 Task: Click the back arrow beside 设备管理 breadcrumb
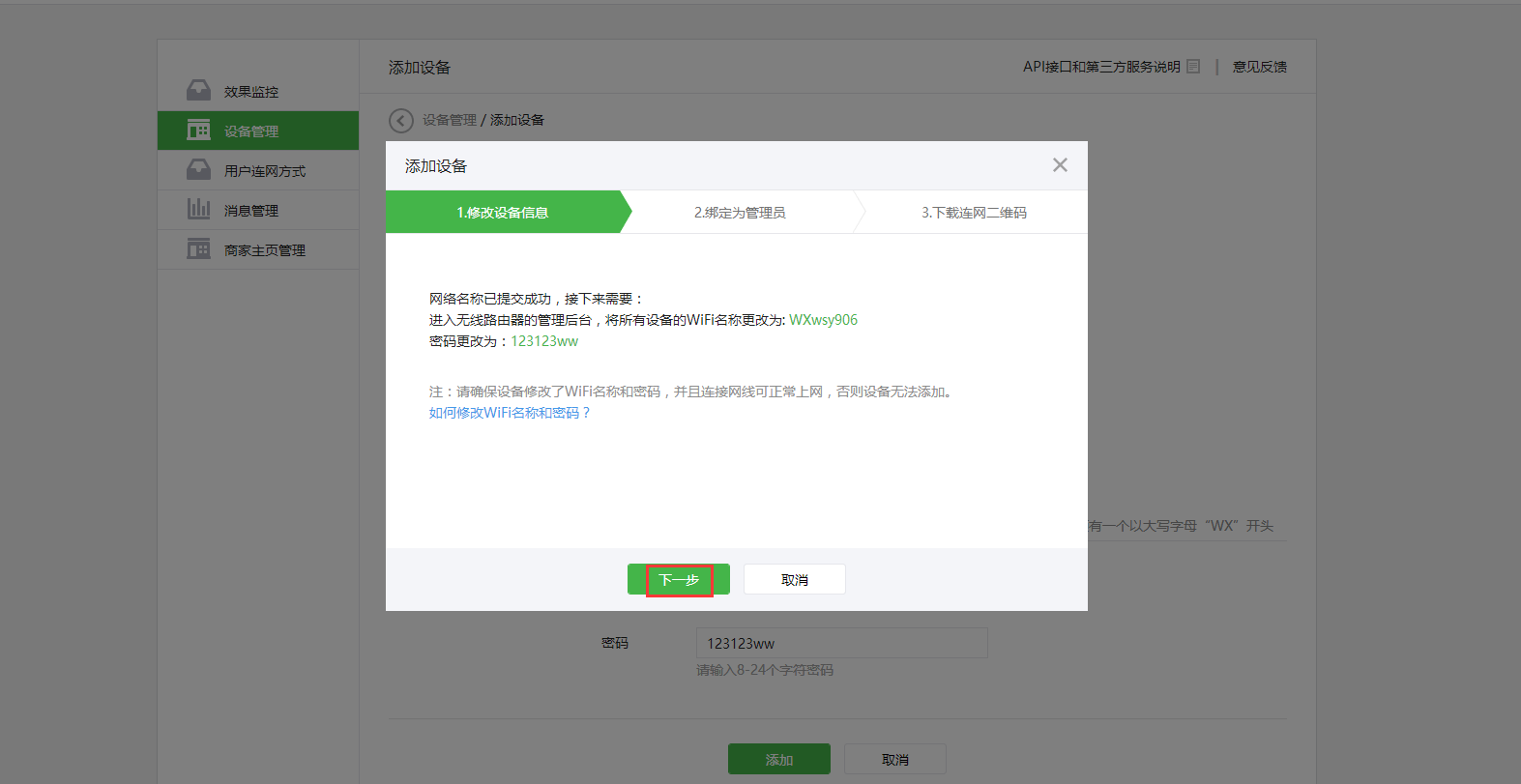tap(400, 121)
